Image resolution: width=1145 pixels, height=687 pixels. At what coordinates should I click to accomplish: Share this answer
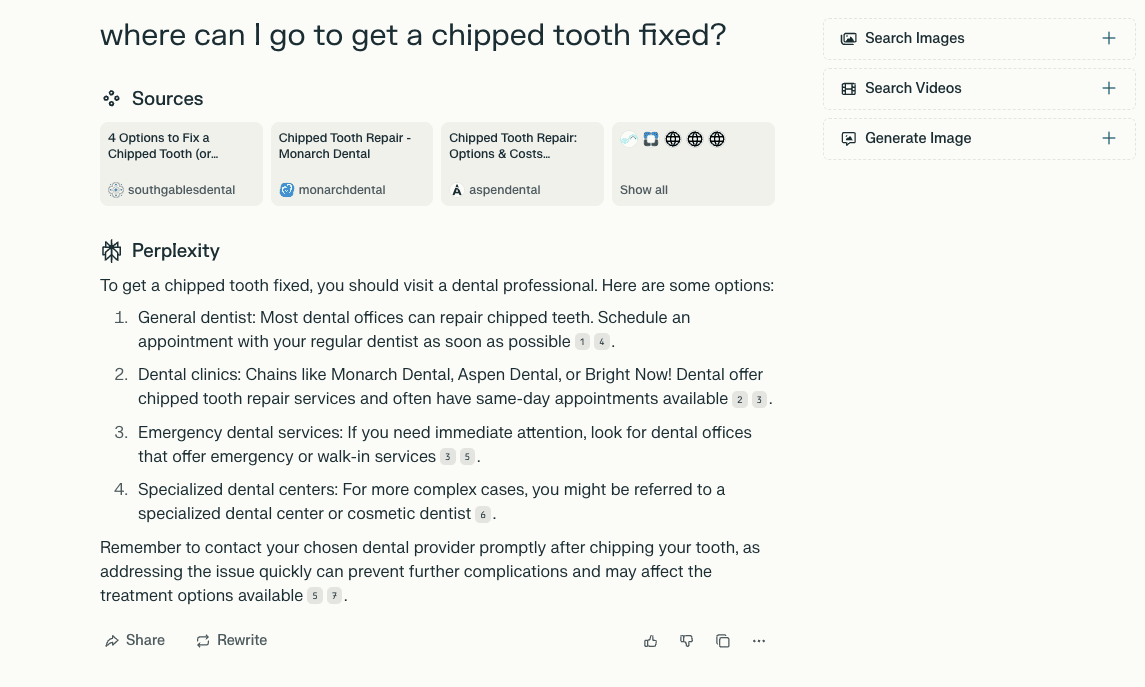(135, 641)
